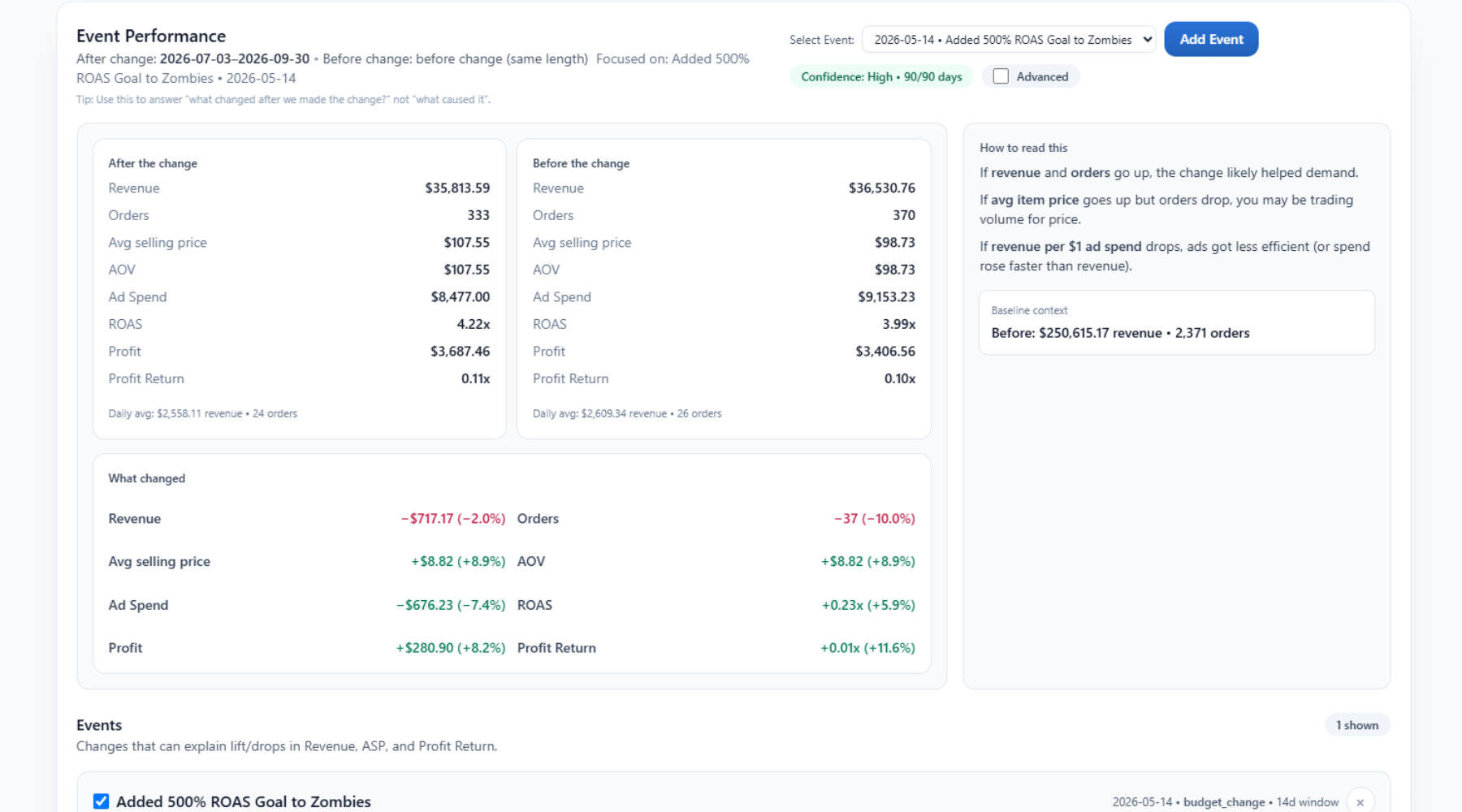
Task: Click the Before change Profit $3,406.56
Action: coord(885,352)
